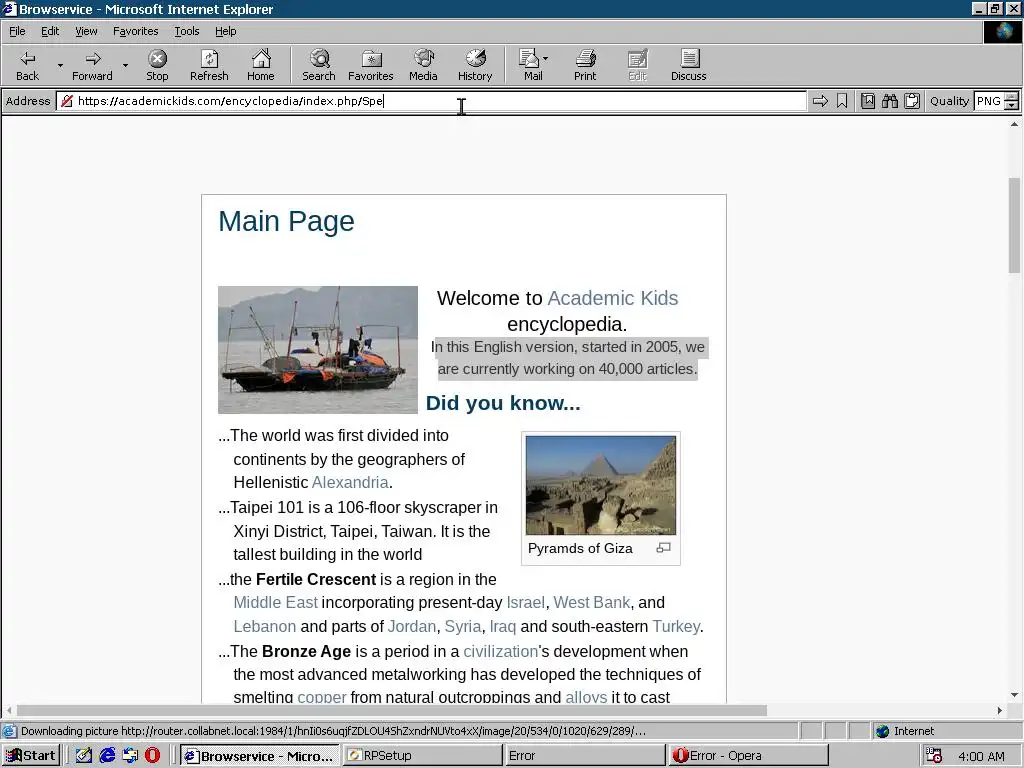
Task: Click the system tray icon by clock
Action: (935, 756)
